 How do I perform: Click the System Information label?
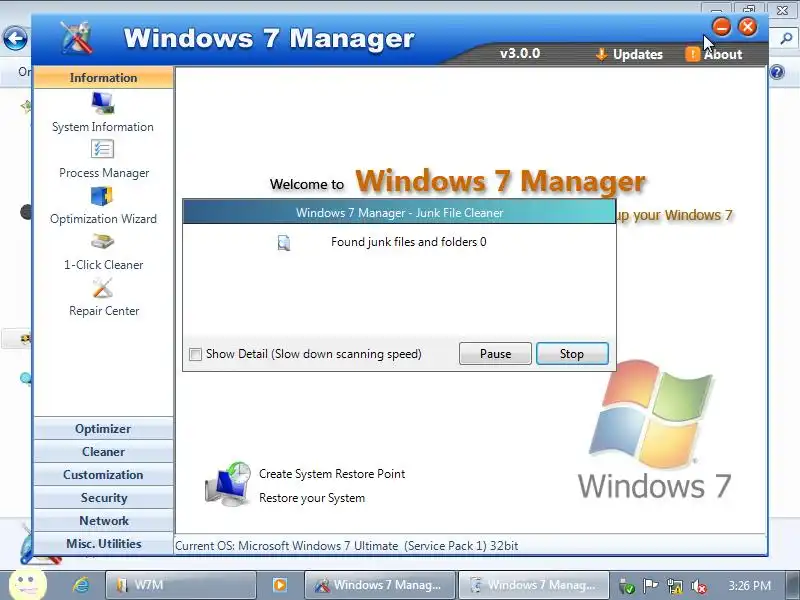pos(103,127)
